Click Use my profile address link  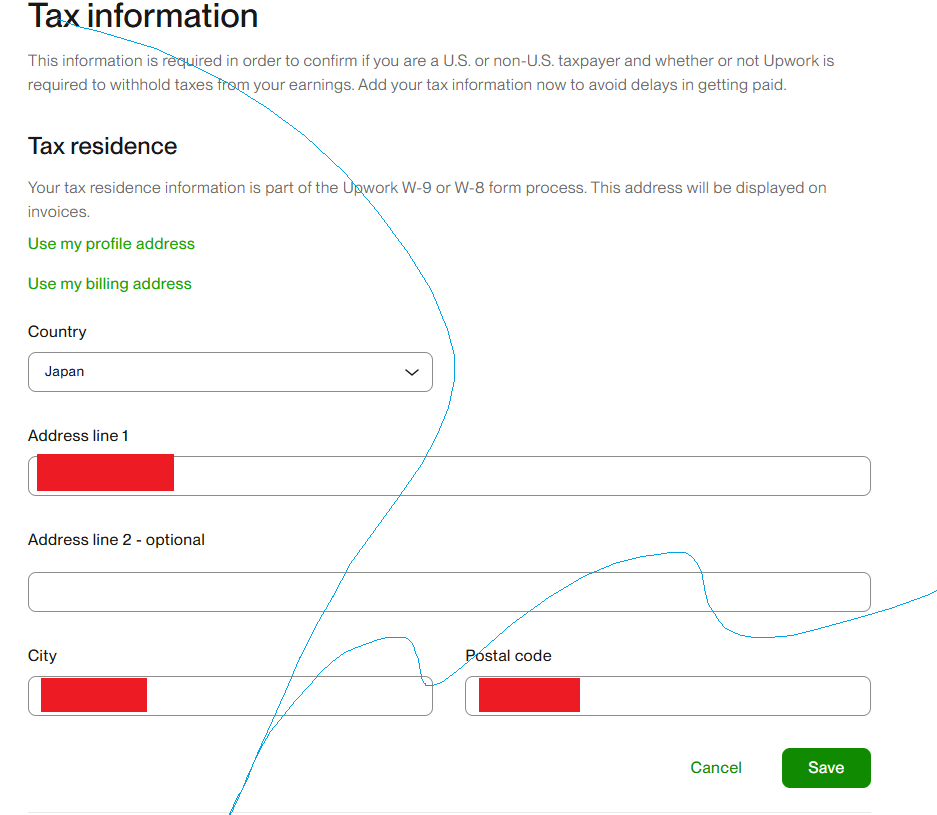[111, 244]
